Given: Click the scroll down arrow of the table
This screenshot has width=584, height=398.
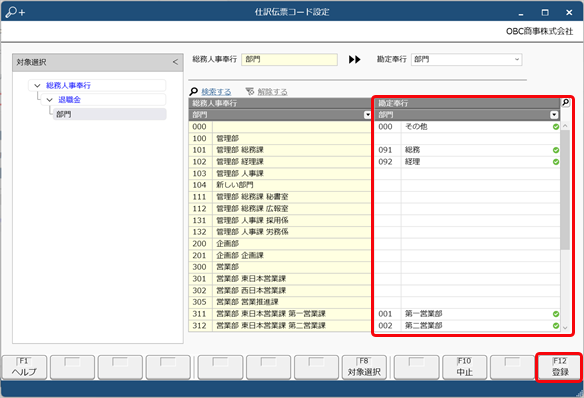Looking at the screenshot, I should pos(565,328).
